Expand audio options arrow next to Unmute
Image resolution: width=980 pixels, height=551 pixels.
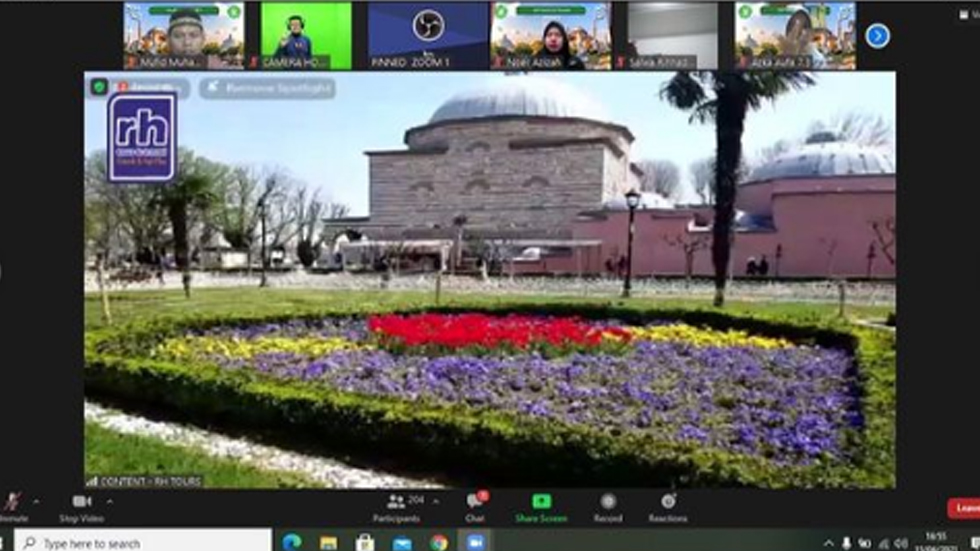pos(37,501)
